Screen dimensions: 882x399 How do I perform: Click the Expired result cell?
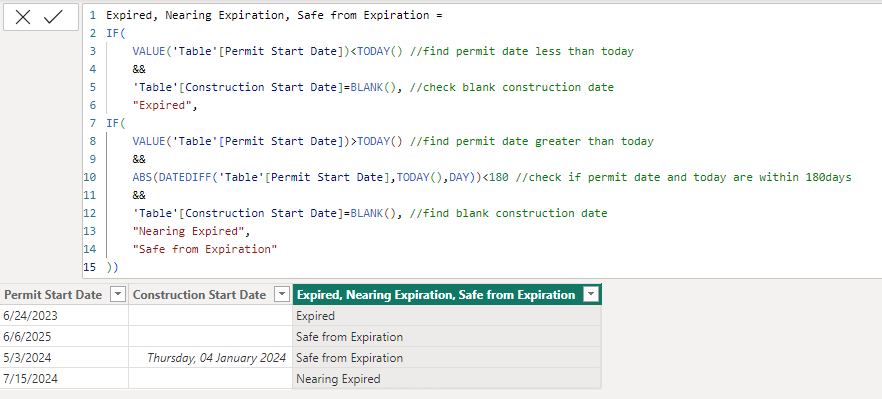(x=447, y=316)
